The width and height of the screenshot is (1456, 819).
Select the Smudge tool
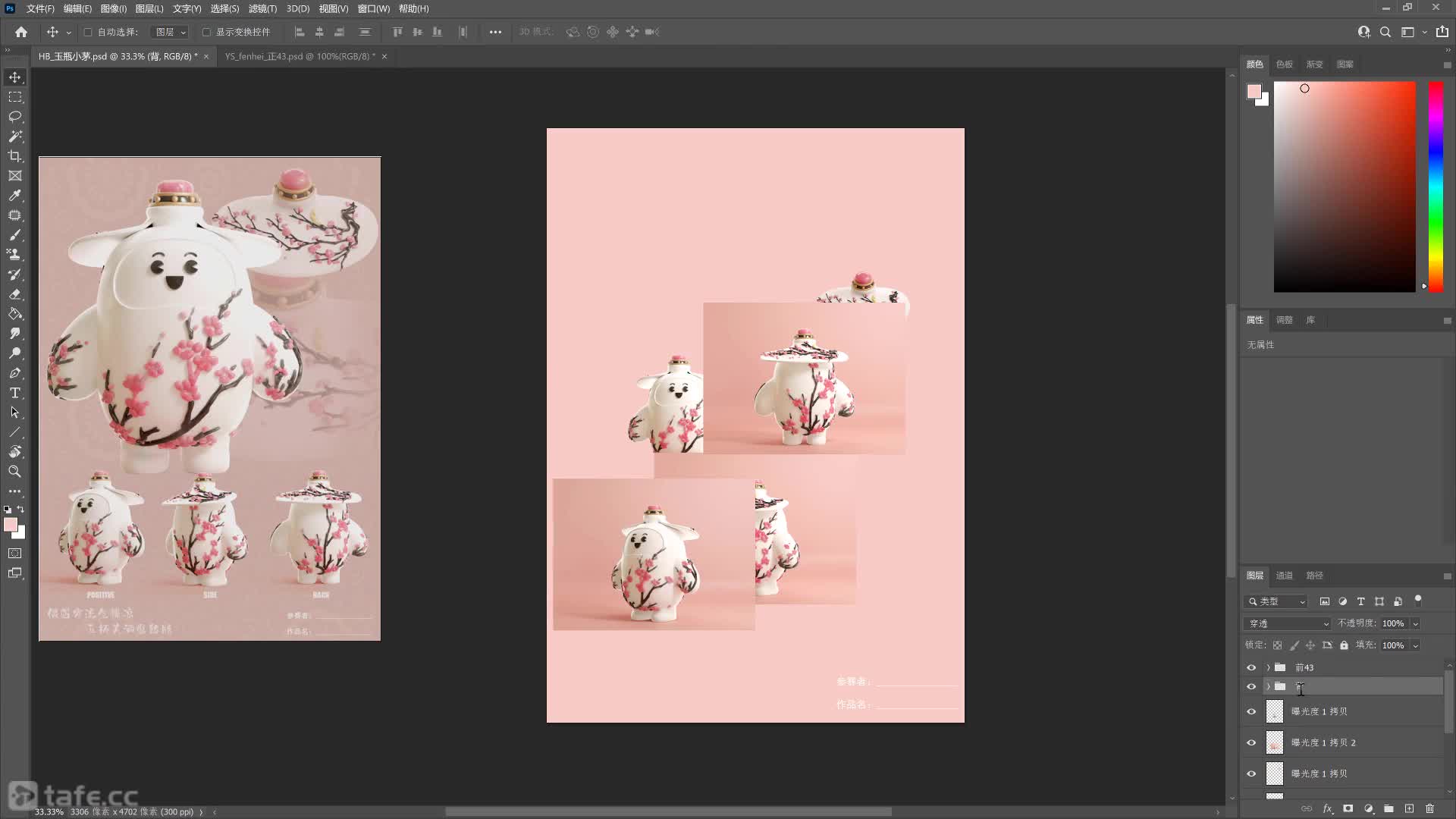point(15,334)
